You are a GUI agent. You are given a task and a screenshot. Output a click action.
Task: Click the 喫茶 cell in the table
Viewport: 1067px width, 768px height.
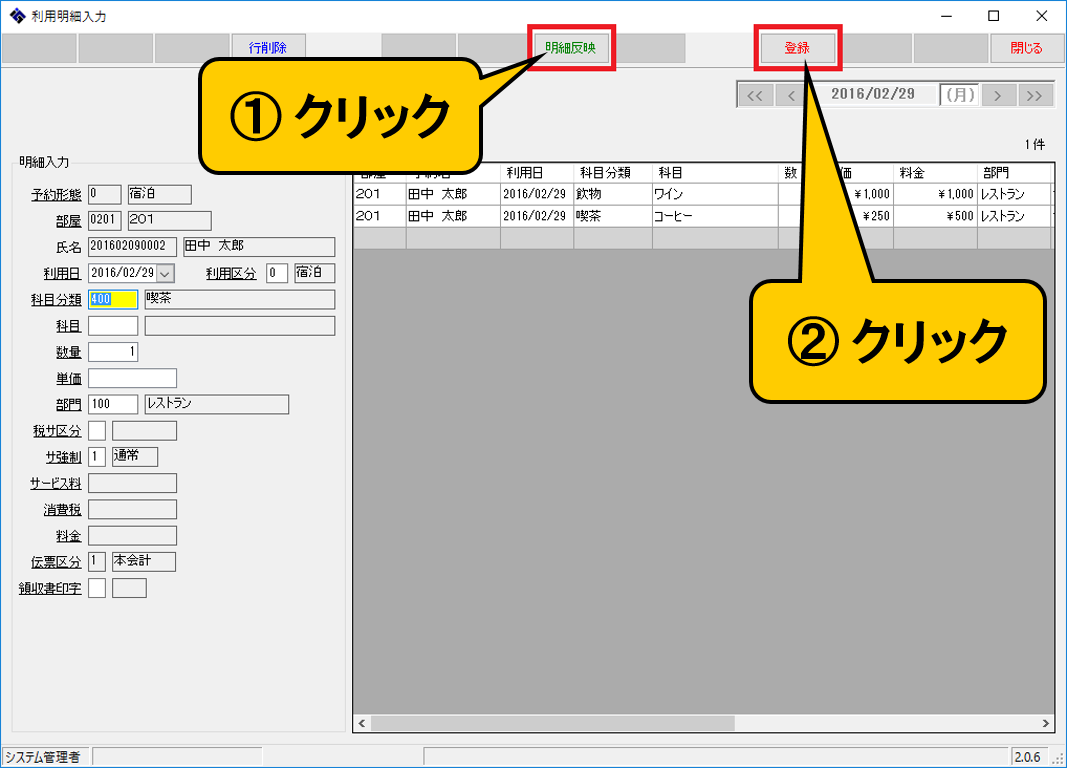pos(612,216)
